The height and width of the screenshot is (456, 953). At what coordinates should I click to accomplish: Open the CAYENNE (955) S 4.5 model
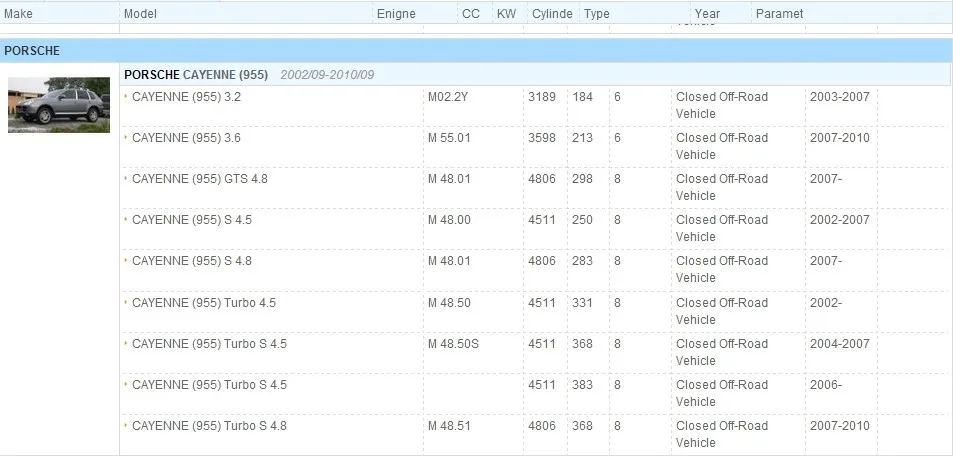(x=191, y=219)
